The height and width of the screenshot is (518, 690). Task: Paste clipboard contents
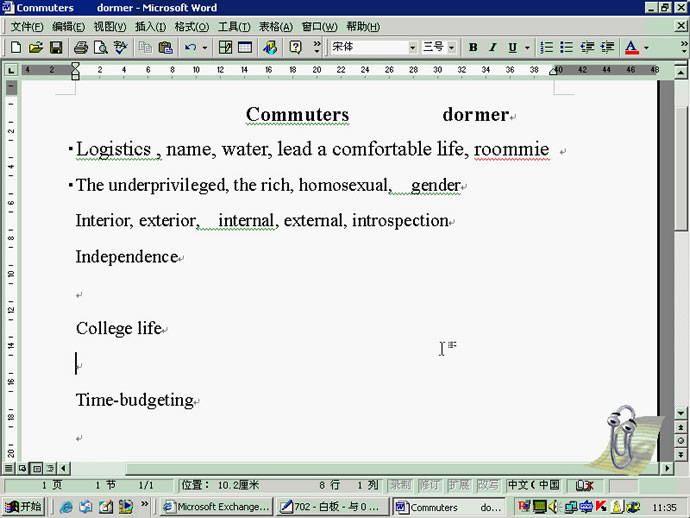[165, 47]
